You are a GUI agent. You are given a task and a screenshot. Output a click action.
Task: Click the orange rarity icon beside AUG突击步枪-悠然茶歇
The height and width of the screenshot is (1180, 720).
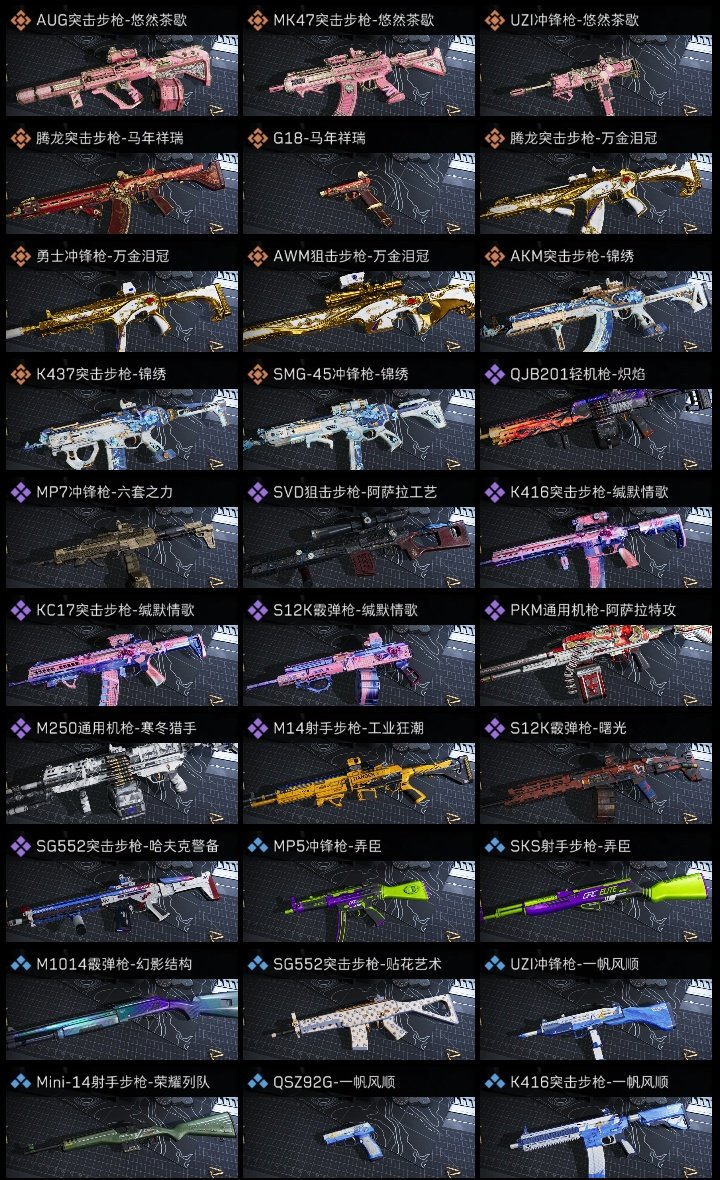click(x=20, y=20)
